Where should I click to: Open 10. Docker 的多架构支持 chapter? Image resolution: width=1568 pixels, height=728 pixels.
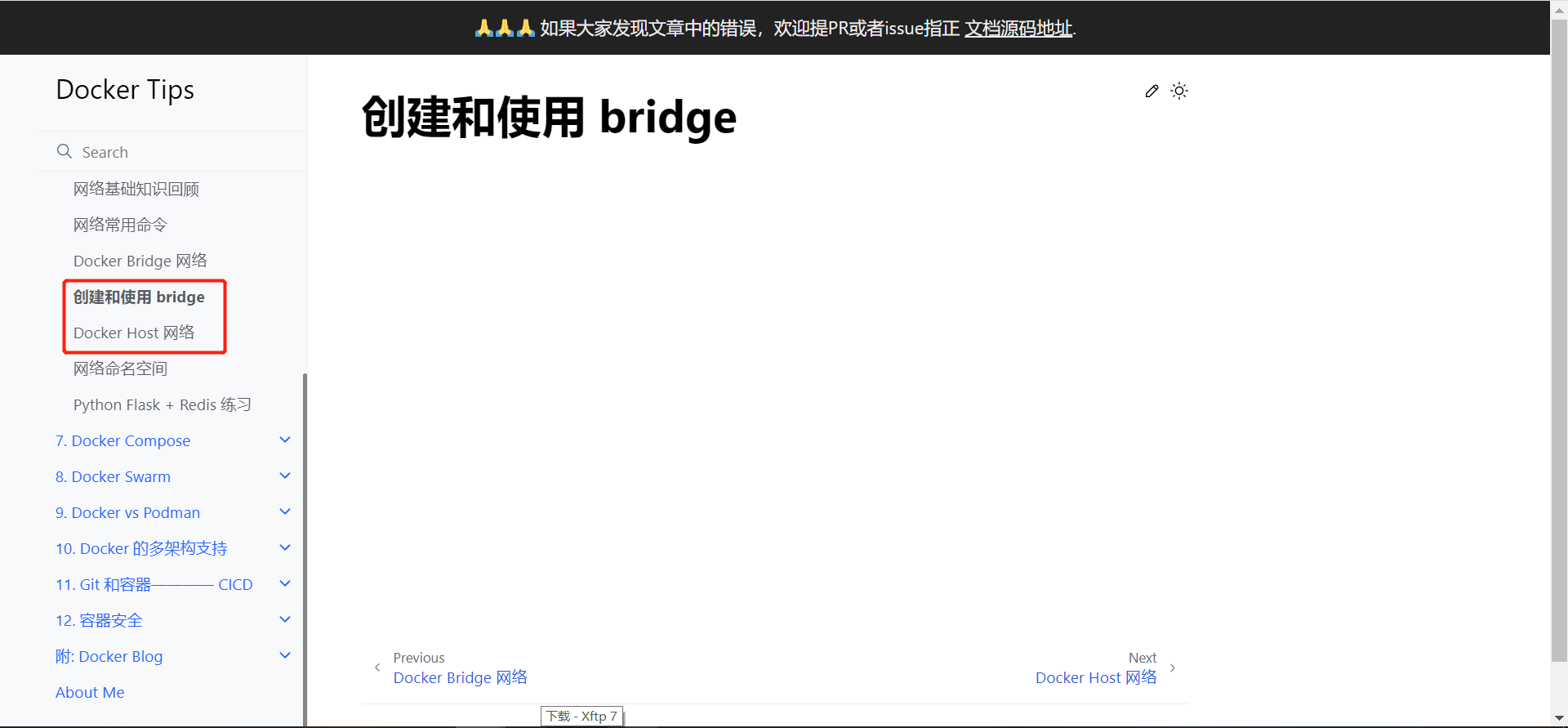pos(141,548)
